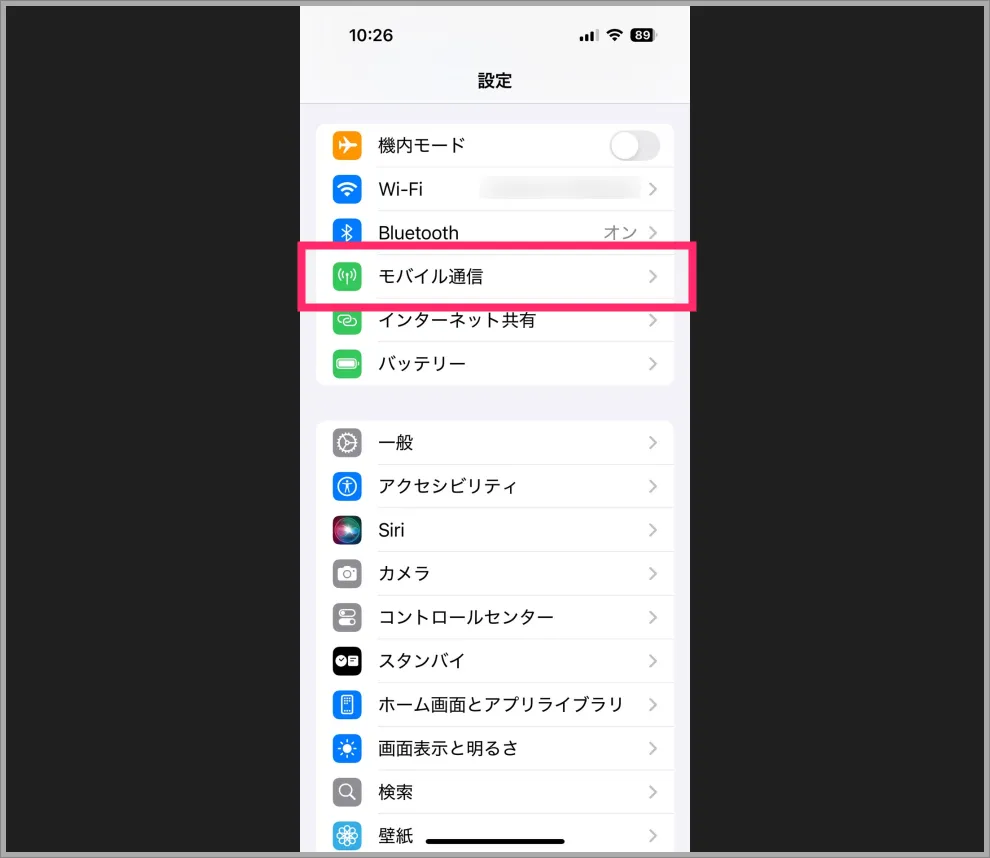Open 画面表示と明るさ settings
This screenshot has width=990, height=858.
point(495,749)
